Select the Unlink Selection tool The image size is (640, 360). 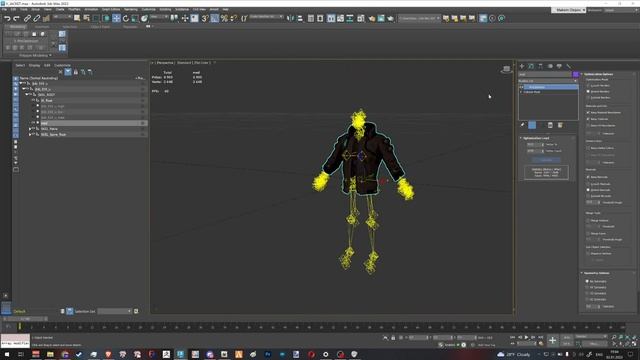pyautogui.click(x=36, y=18)
